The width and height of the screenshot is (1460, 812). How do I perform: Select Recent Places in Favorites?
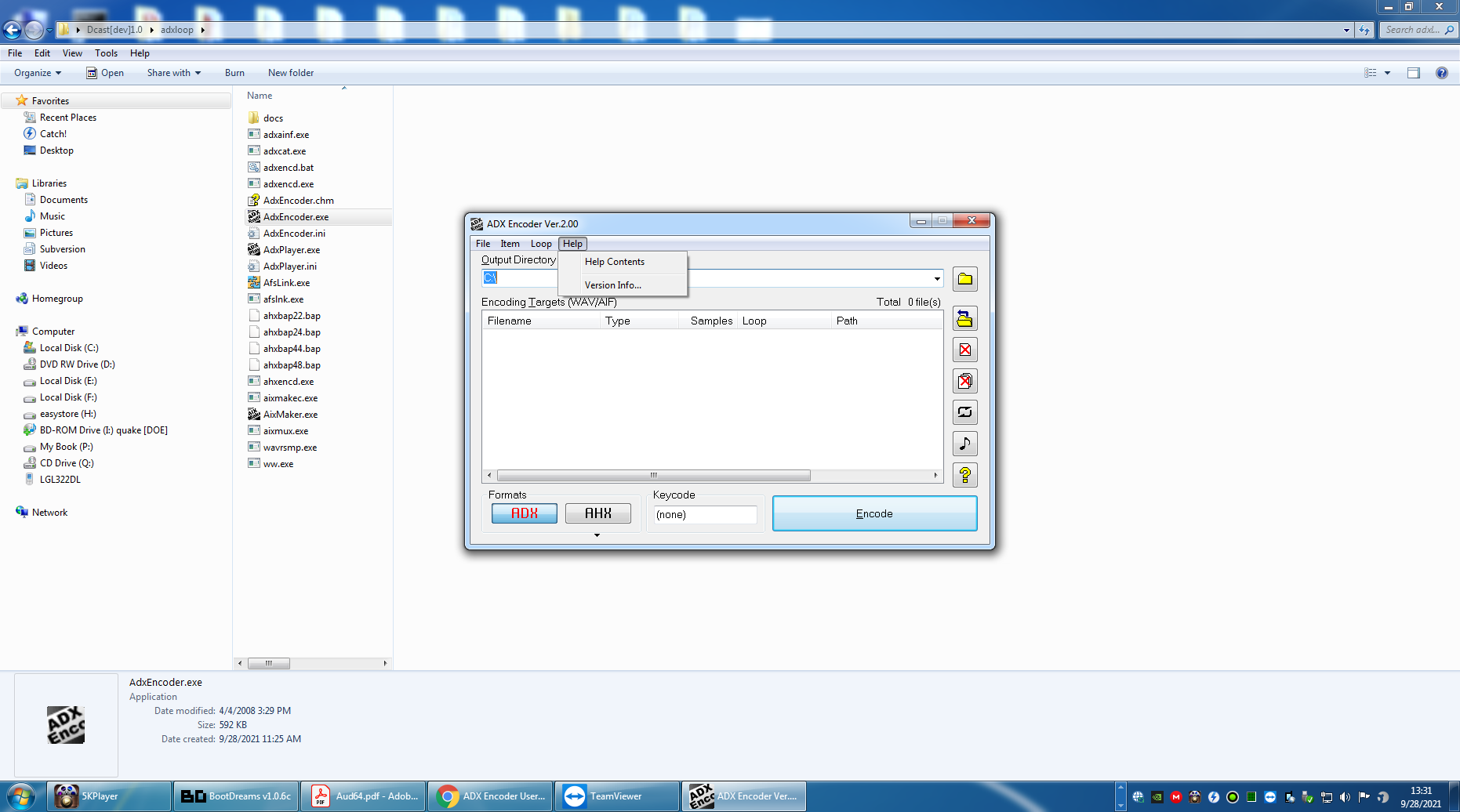click(68, 118)
